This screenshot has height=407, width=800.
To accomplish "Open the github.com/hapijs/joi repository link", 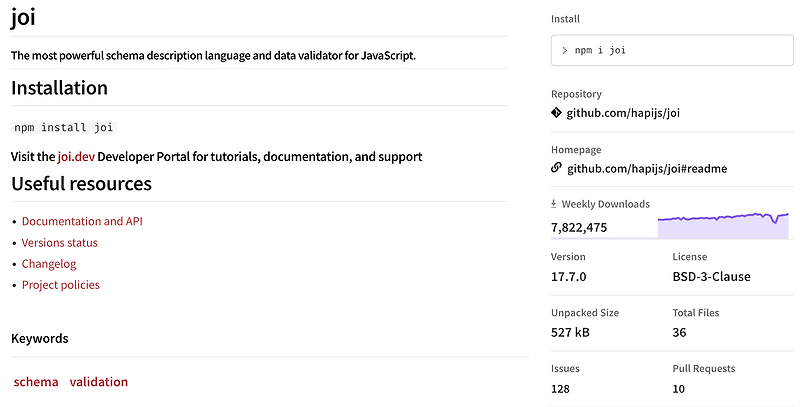I will [624, 114].
